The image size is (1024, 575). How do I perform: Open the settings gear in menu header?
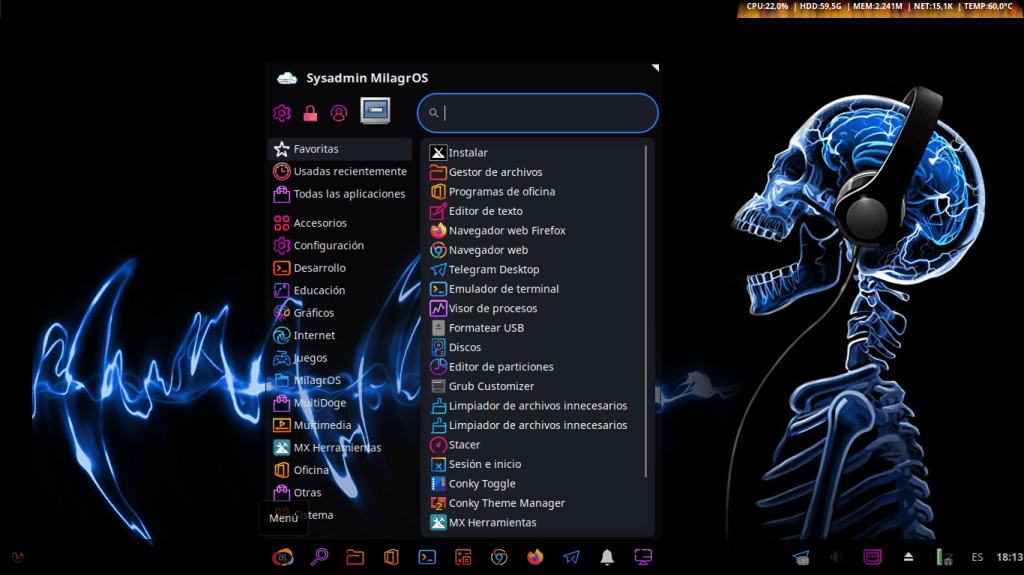[x=282, y=113]
